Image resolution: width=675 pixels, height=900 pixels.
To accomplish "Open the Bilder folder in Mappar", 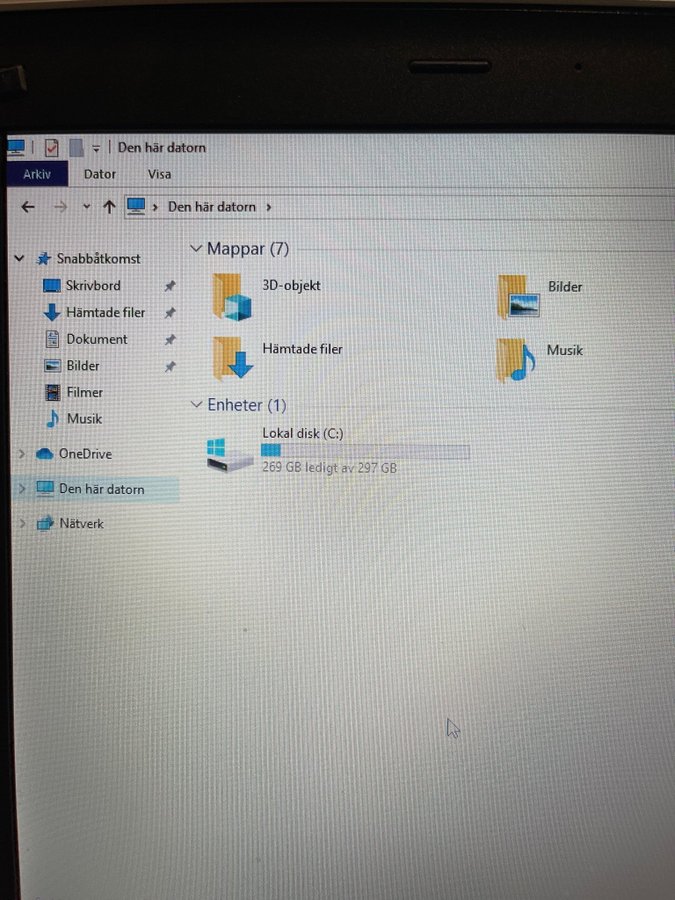I will (x=518, y=298).
